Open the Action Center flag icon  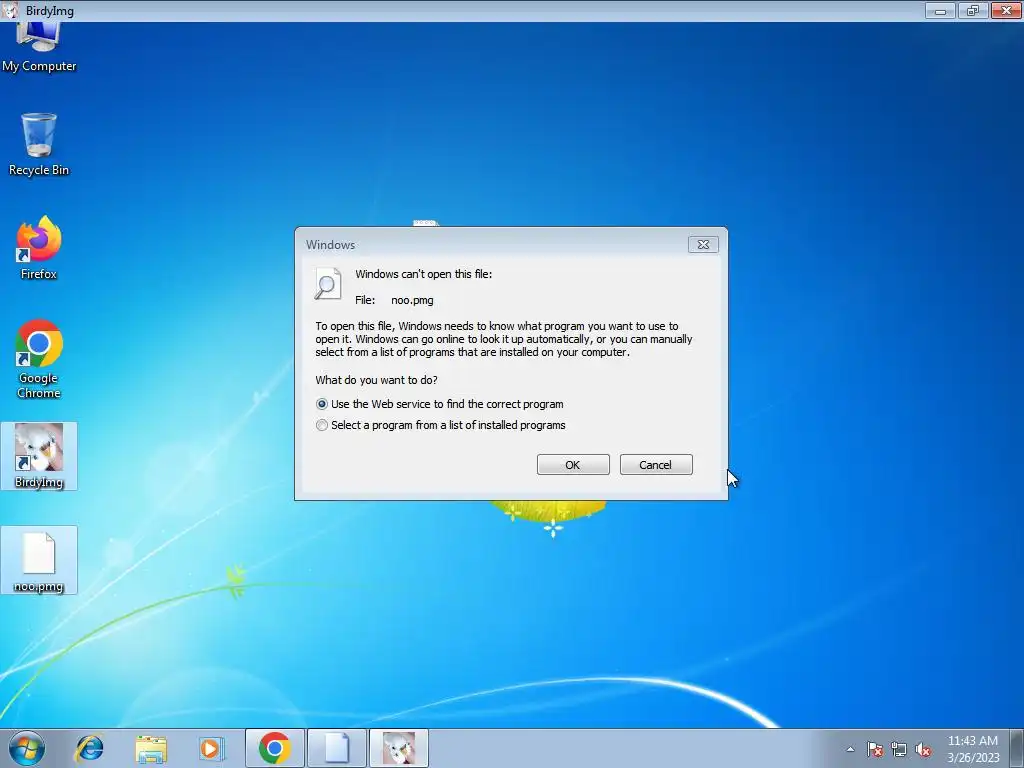point(875,749)
